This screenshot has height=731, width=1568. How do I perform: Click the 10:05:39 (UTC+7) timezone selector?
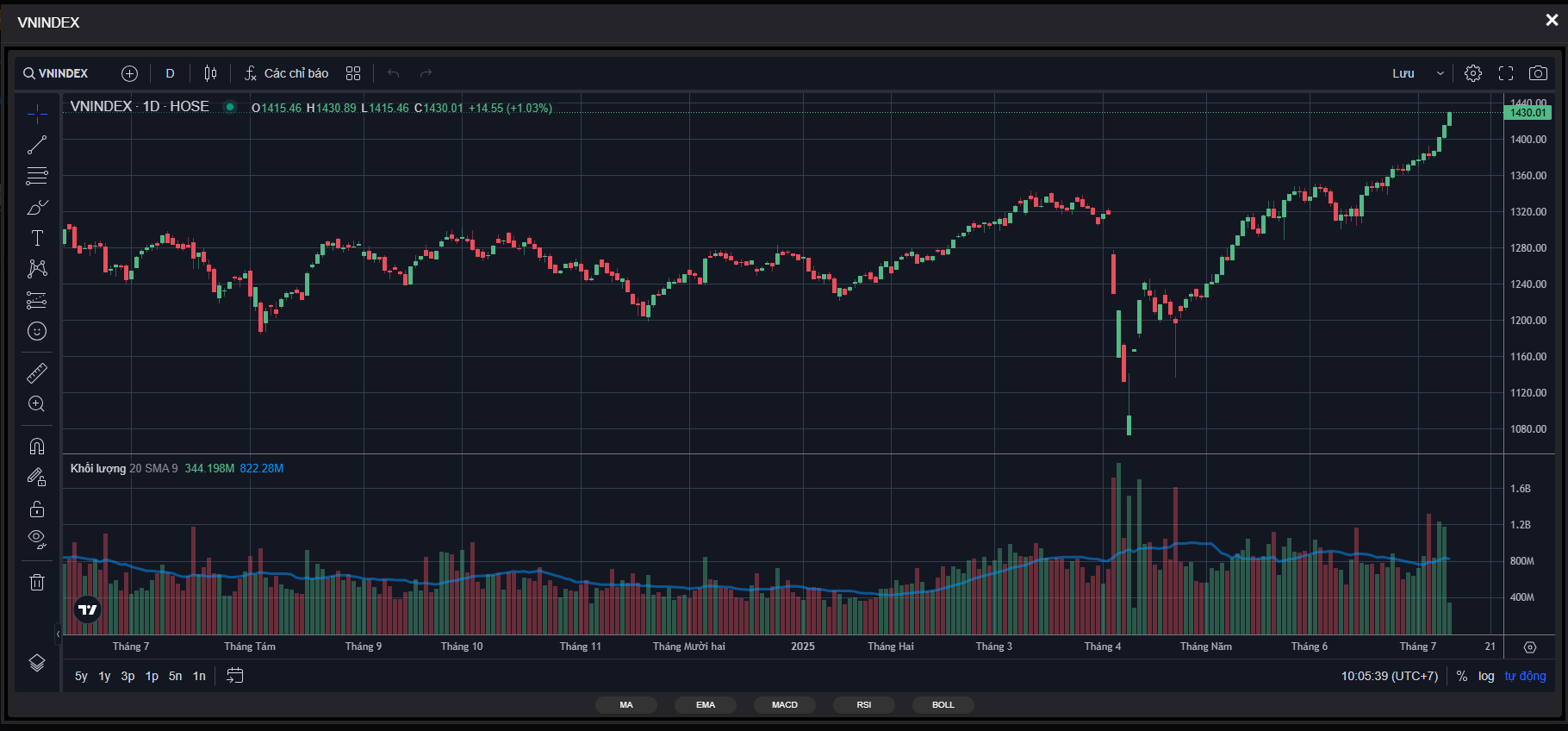[1389, 676]
